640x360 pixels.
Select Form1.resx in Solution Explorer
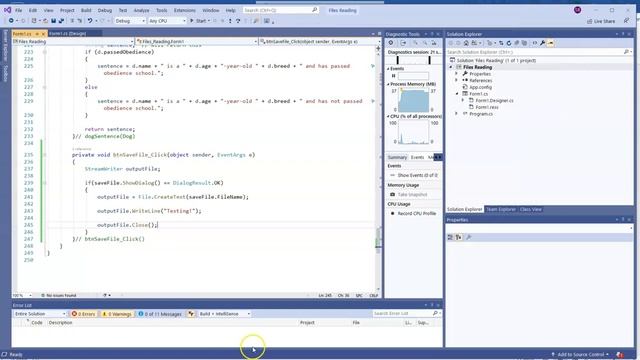tap(487, 107)
